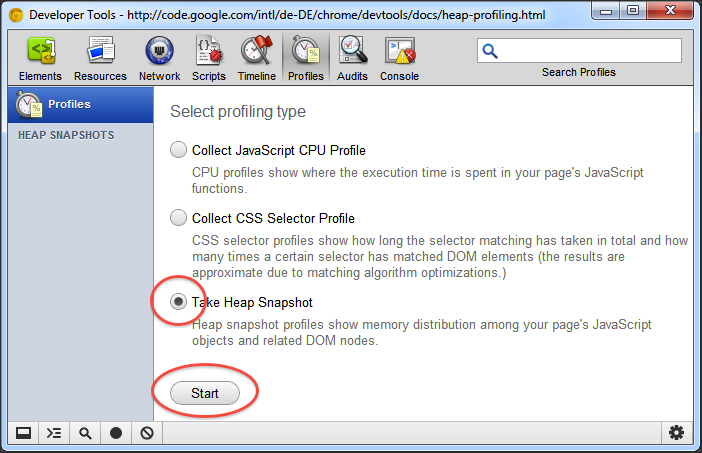
Task: Select Collect JavaScript CPU Profile radio
Action: pyautogui.click(x=178, y=150)
